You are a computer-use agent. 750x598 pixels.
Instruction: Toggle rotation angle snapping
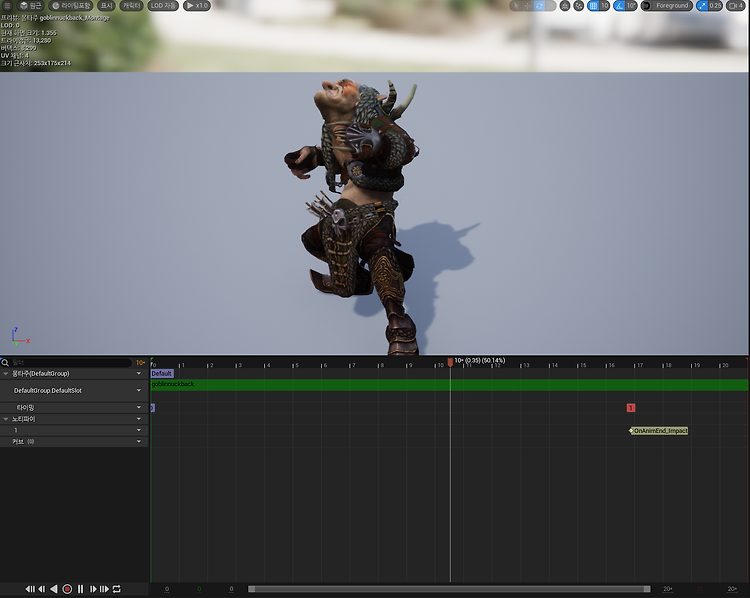[619, 6]
